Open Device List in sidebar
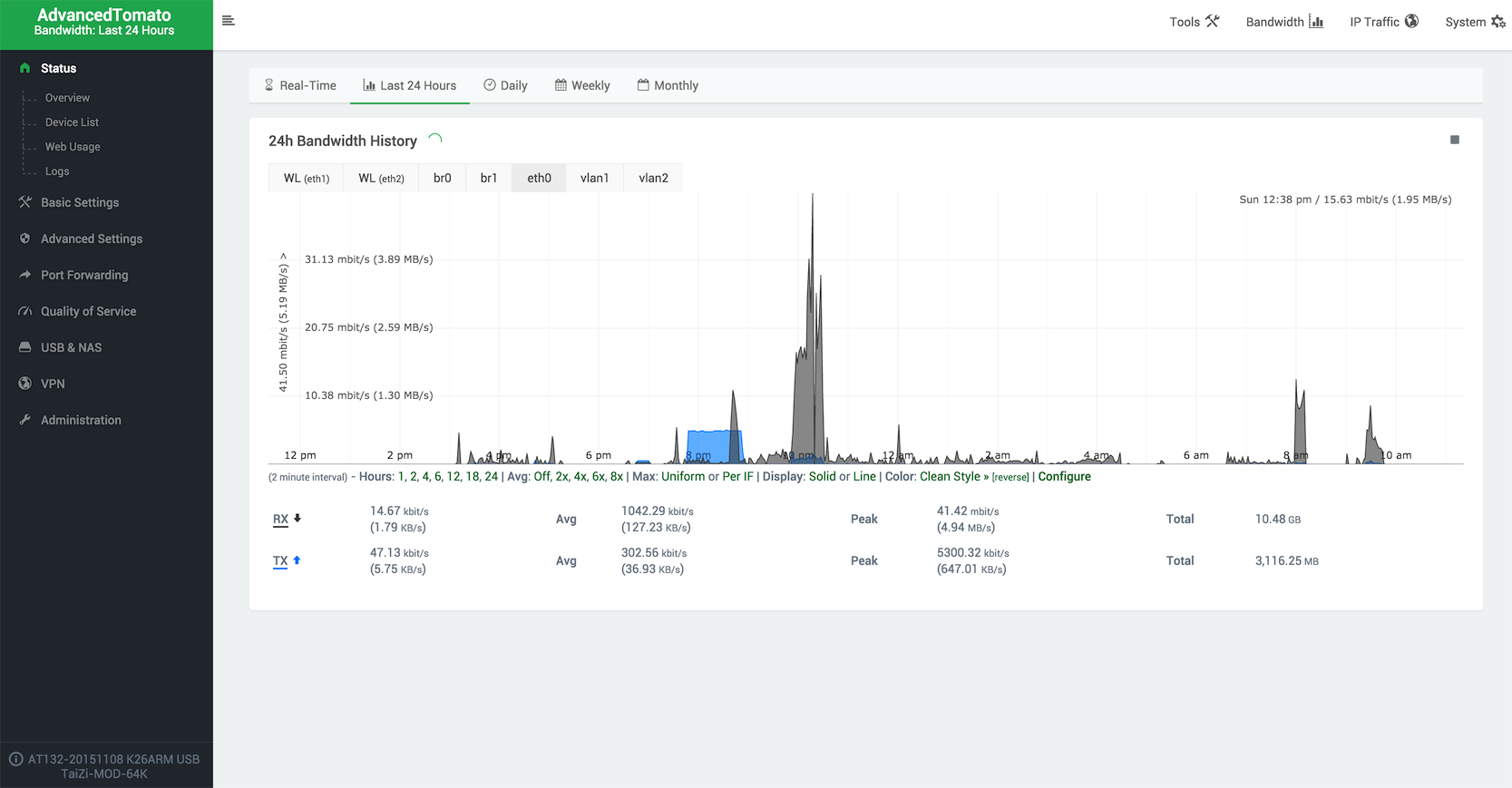This screenshot has width=1512, height=788. (72, 122)
